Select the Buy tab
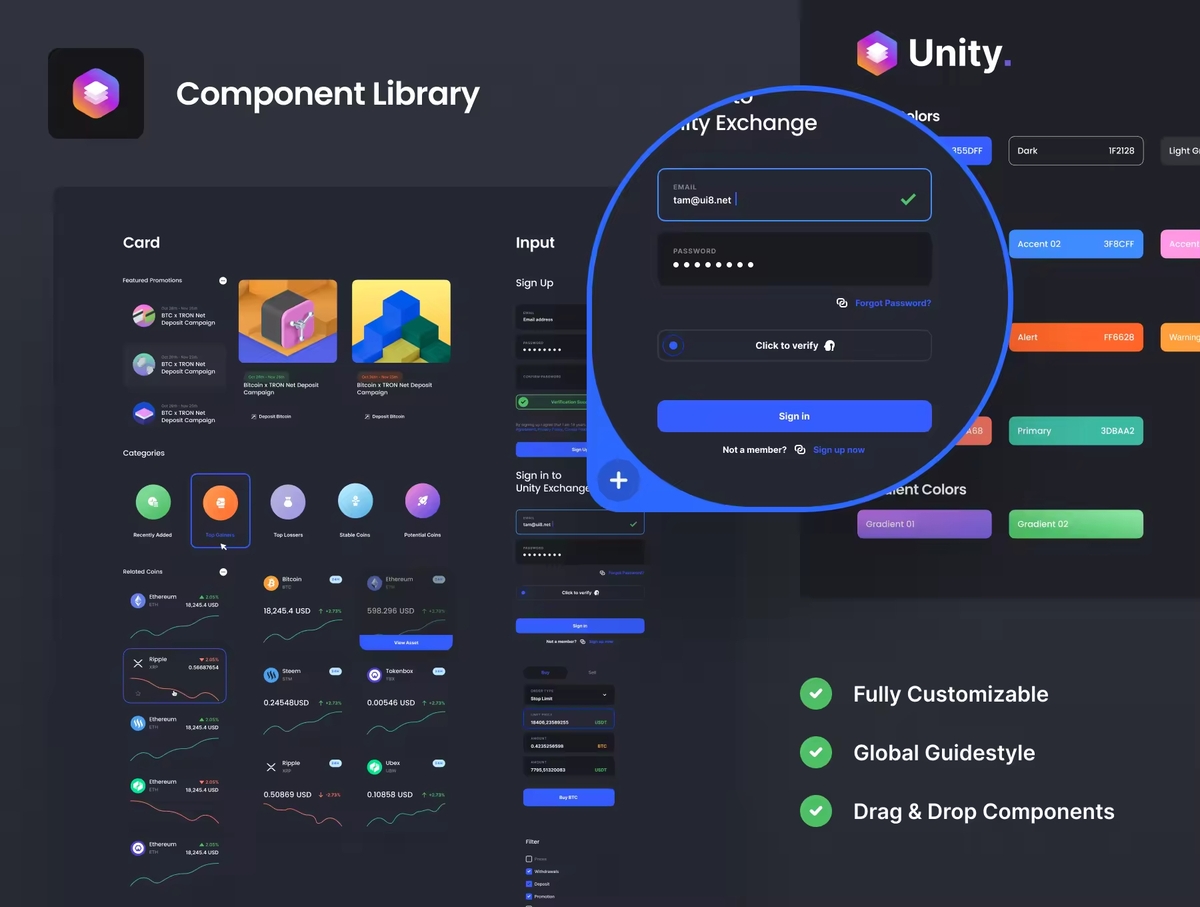 545,673
